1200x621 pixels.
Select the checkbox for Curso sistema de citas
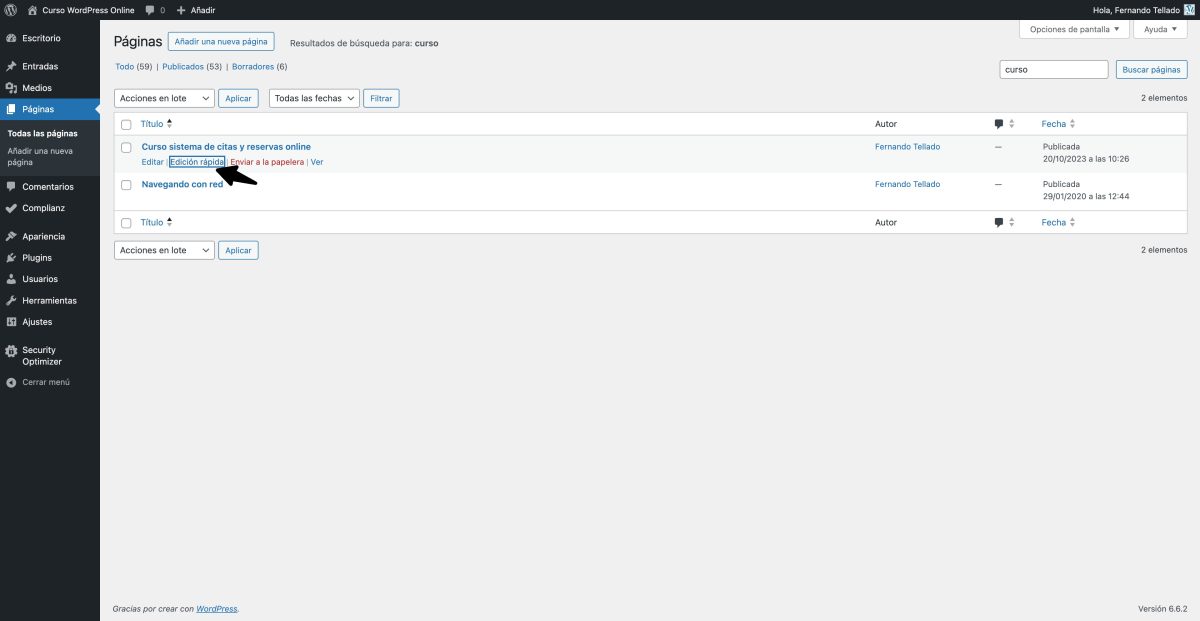pos(126,146)
